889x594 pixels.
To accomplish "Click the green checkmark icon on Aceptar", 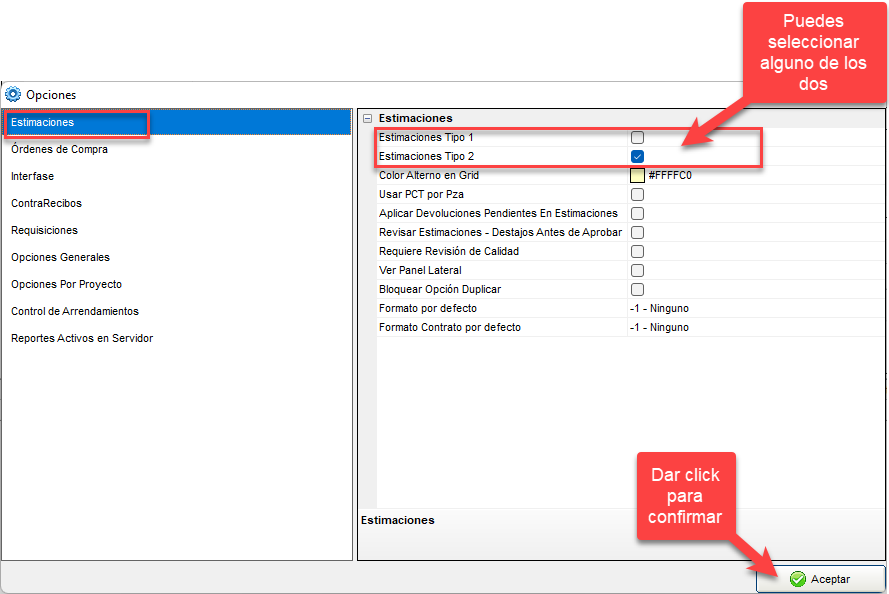I will point(797,579).
